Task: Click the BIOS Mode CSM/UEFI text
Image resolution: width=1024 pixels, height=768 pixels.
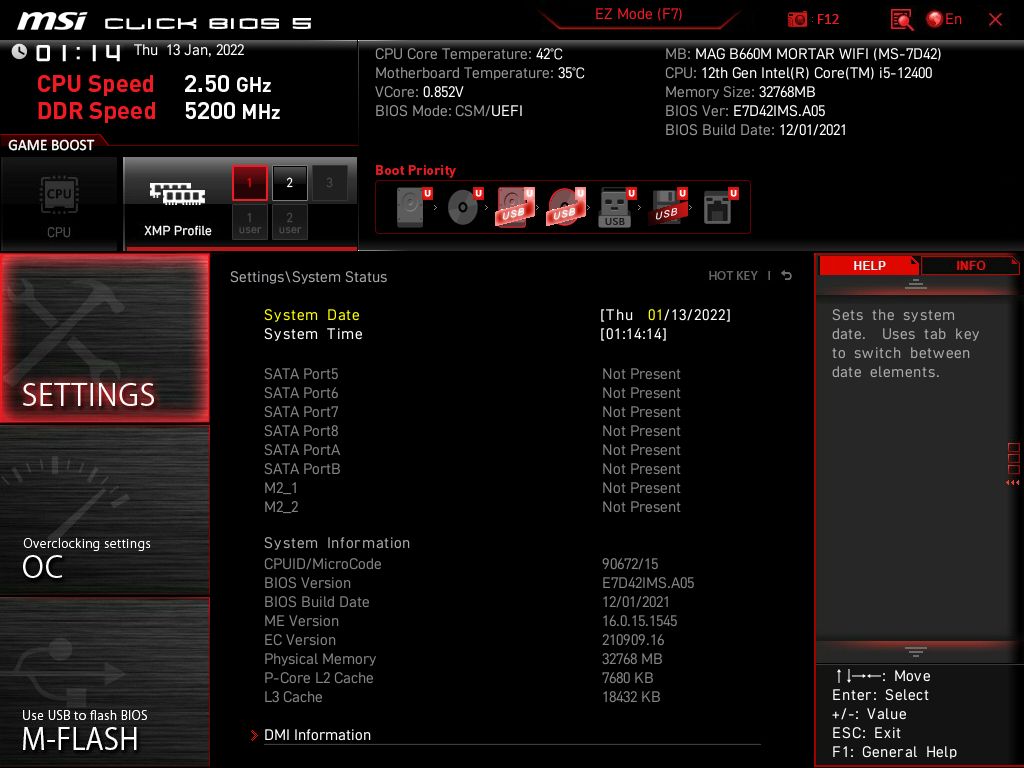Action: click(x=449, y=110)
